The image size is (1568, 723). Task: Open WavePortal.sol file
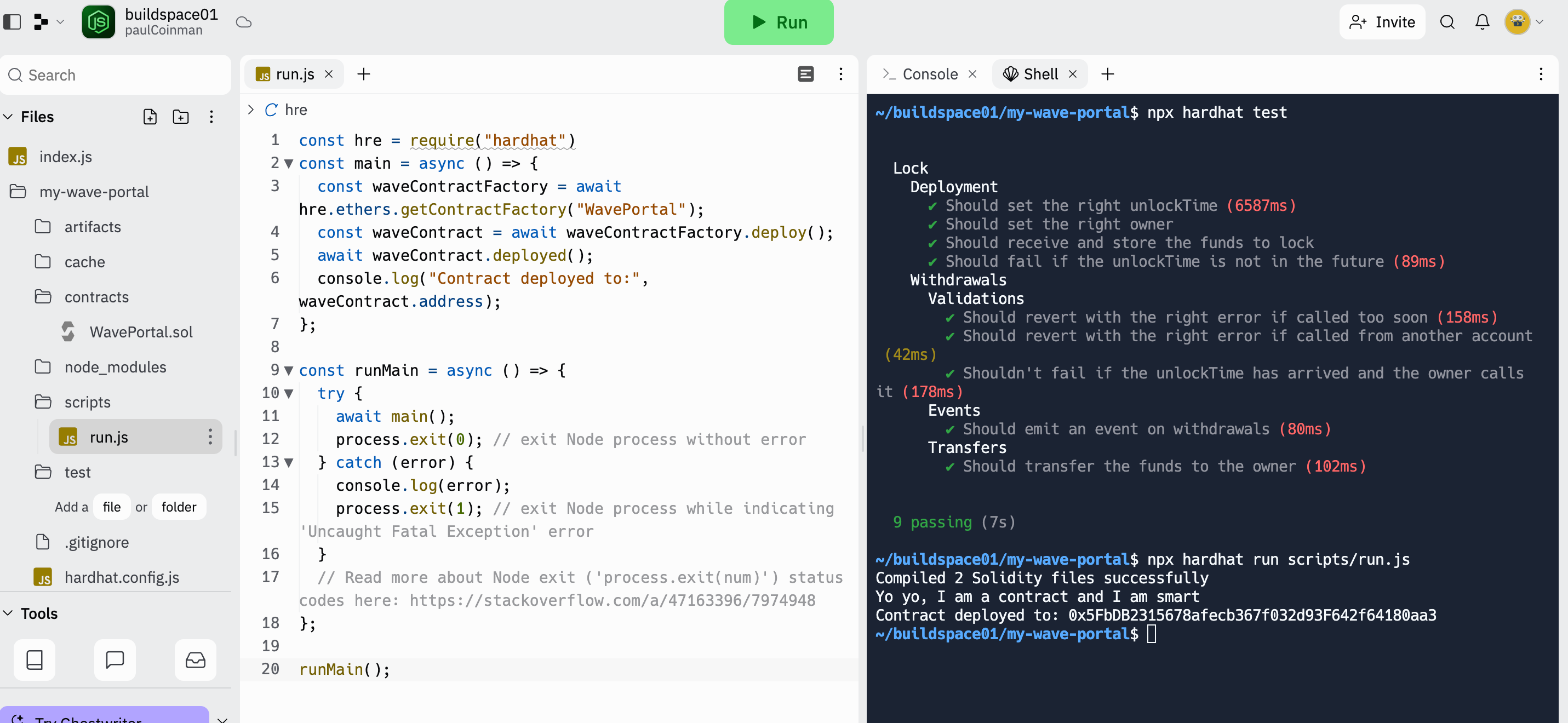[141, 332]
